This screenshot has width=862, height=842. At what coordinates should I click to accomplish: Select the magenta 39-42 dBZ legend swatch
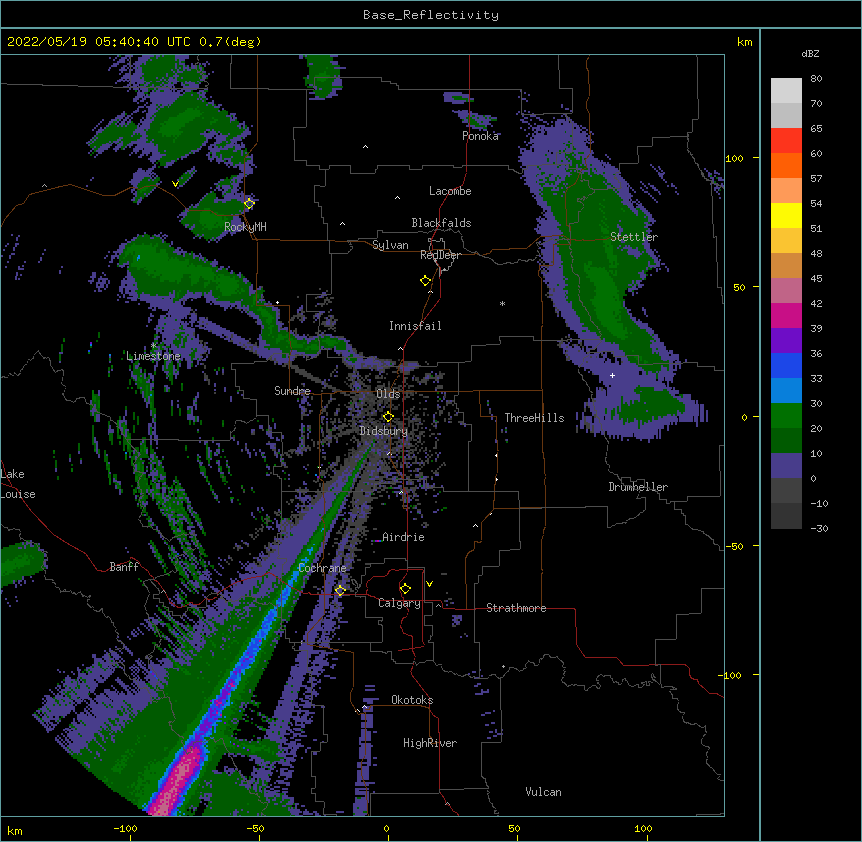coord(786,315)
